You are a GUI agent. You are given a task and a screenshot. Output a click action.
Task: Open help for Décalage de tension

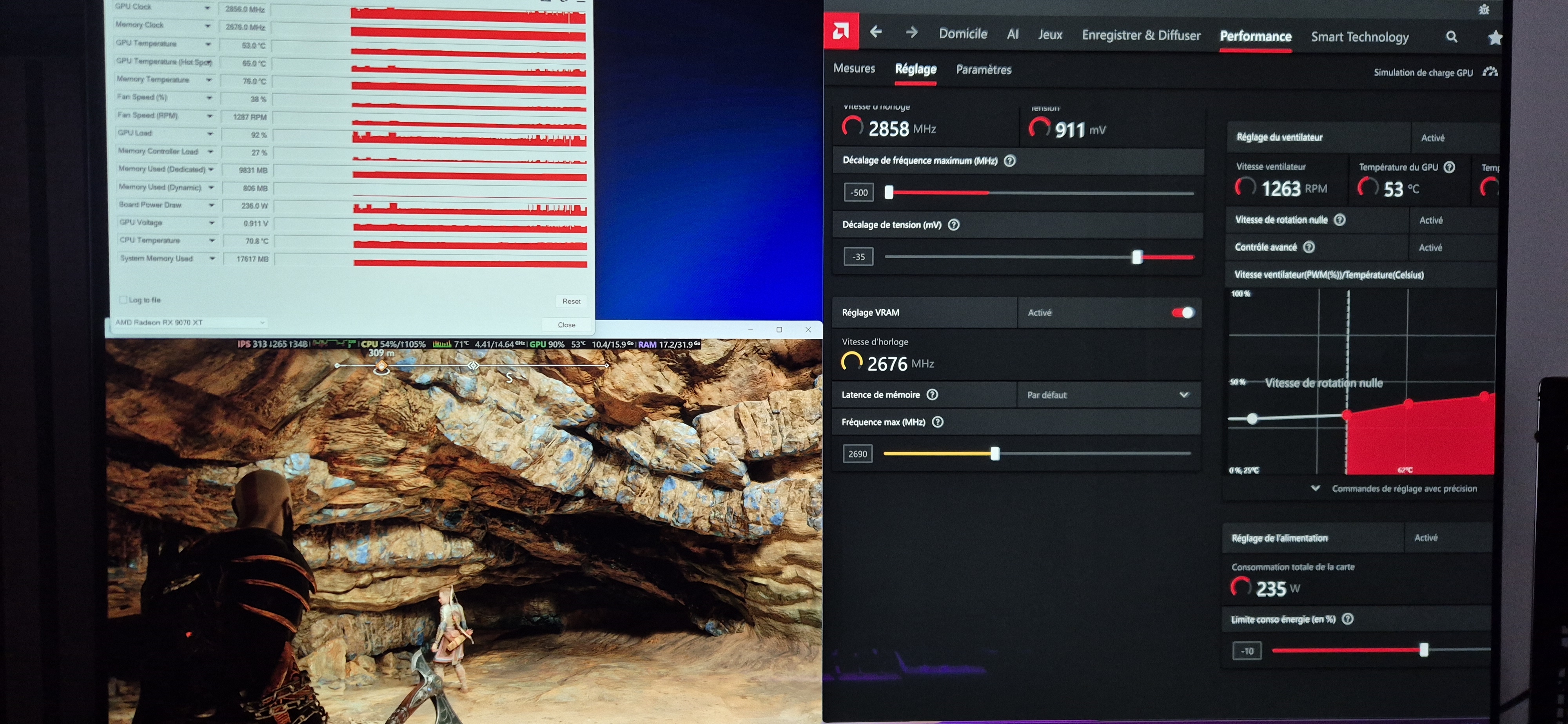click(954, 225)
